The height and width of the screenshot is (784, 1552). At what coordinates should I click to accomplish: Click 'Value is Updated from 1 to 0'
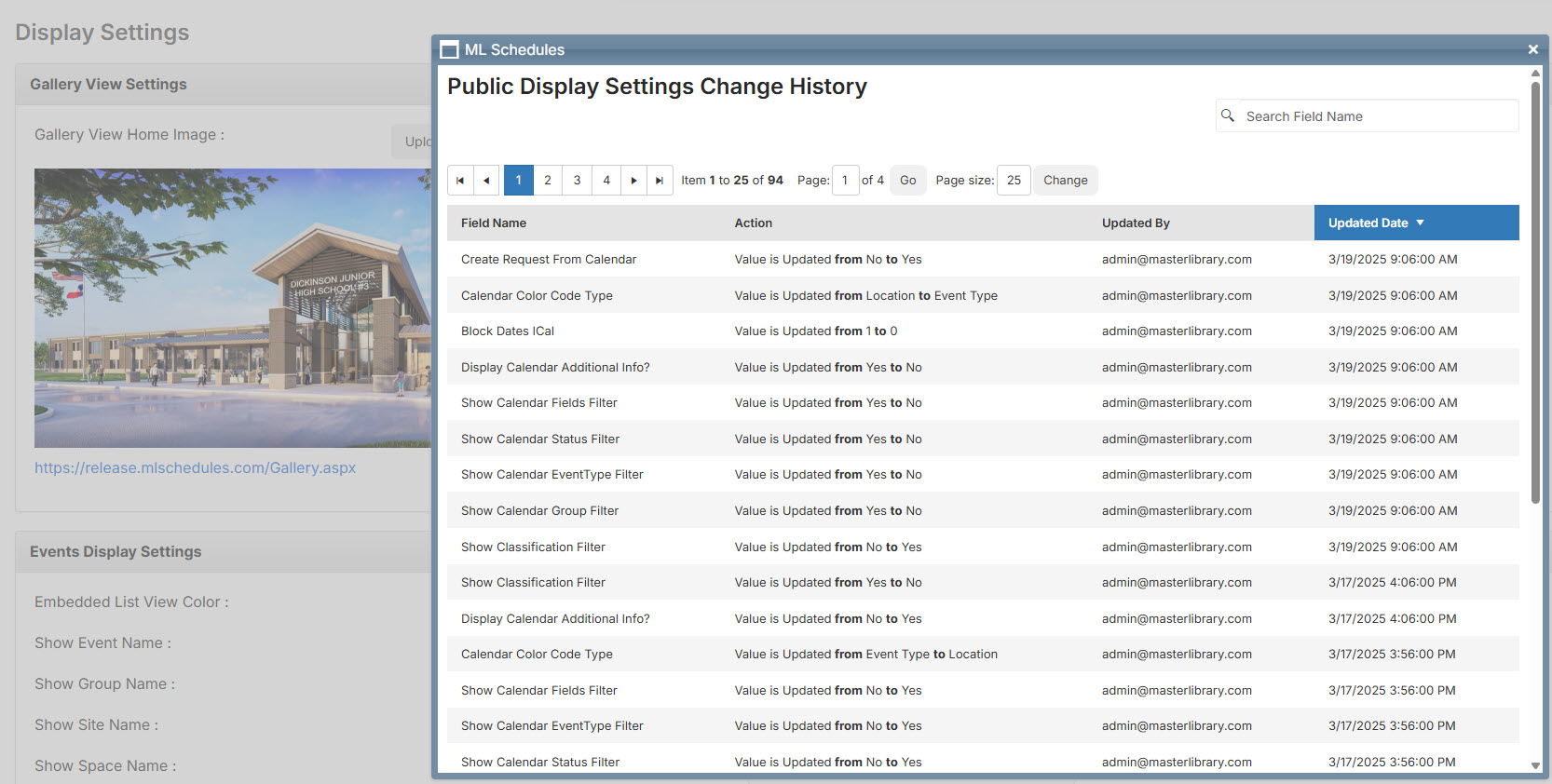click(816, 331)
